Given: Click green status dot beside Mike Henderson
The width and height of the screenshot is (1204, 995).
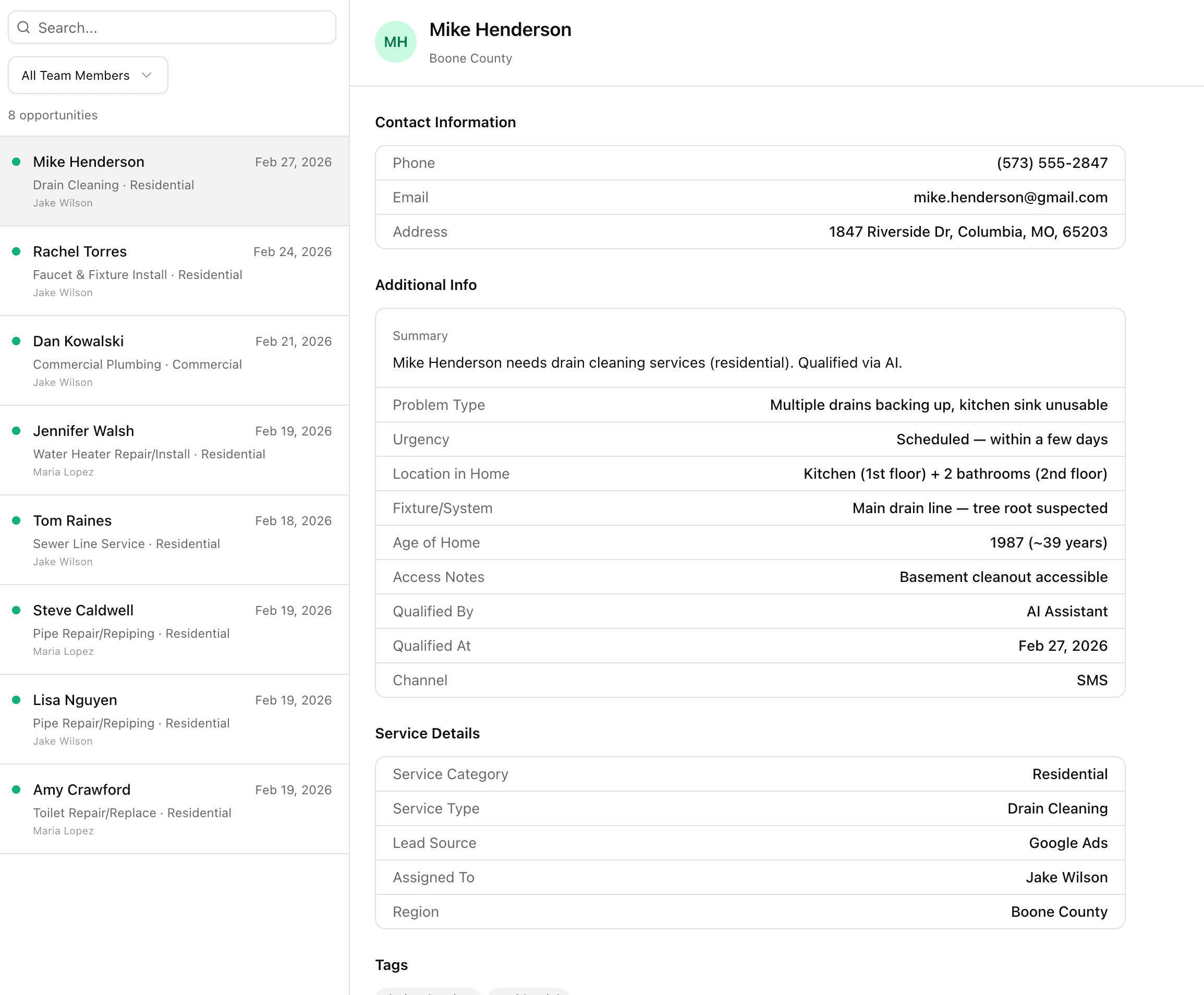Looking at the screenshot, I should [17, 162].
